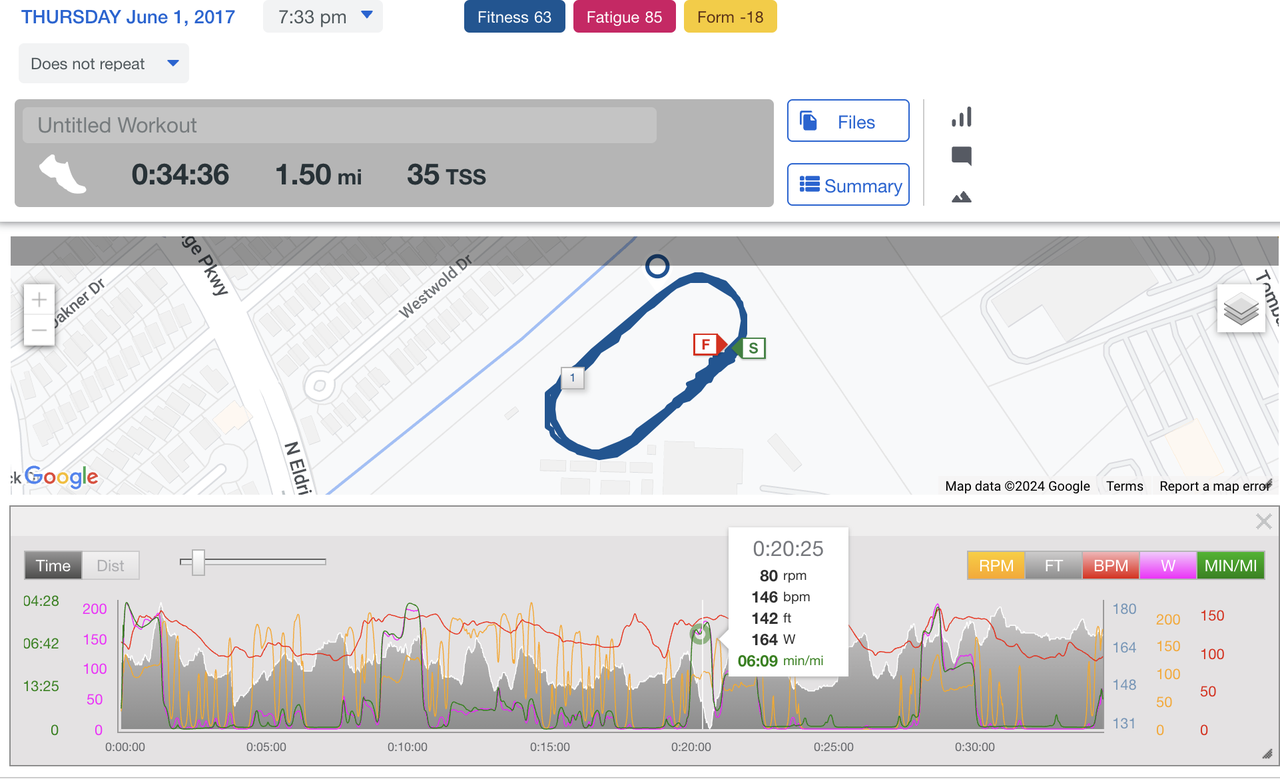This screenshot has width=1280, height=779.
Task: Toggle the MIN/MI pace series
Action: click(1230, 566)
